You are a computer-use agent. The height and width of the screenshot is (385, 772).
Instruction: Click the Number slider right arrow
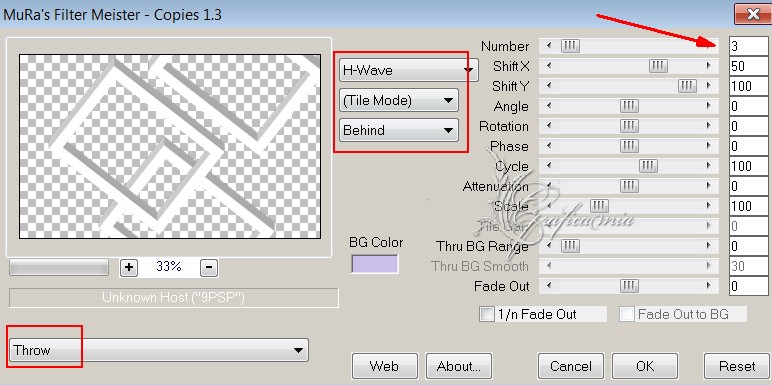click(708, 46)
